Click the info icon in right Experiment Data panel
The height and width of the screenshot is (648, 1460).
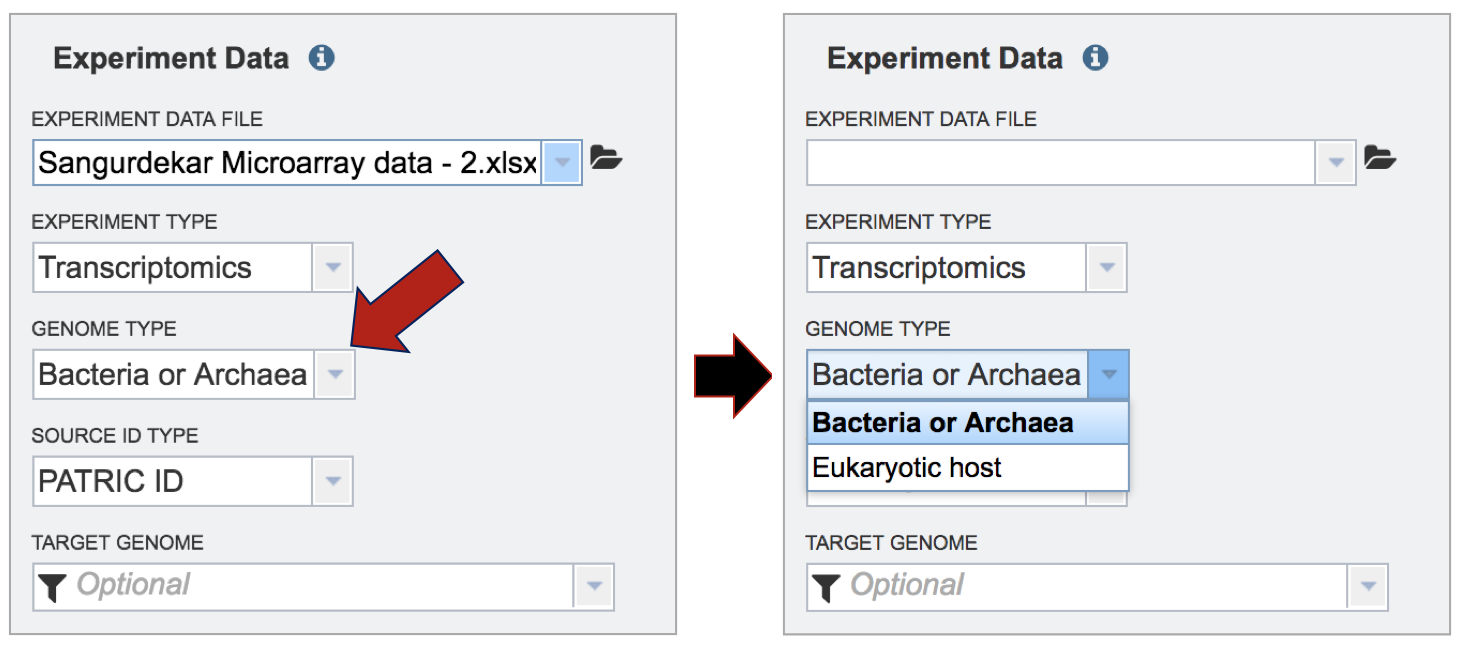[1095, 58]
